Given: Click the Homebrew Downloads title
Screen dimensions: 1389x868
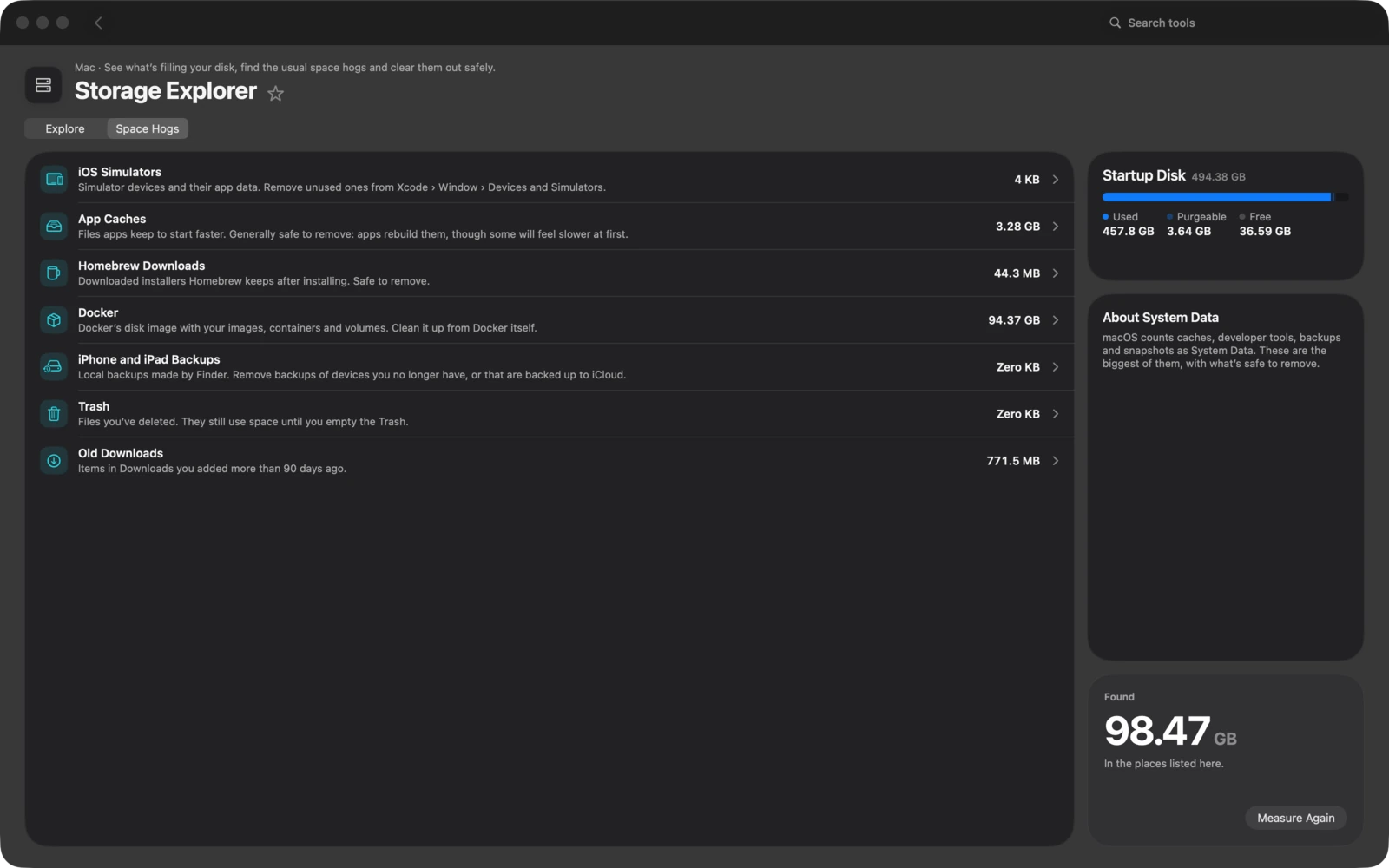Looking at the screenshot, I should (142, 266).
